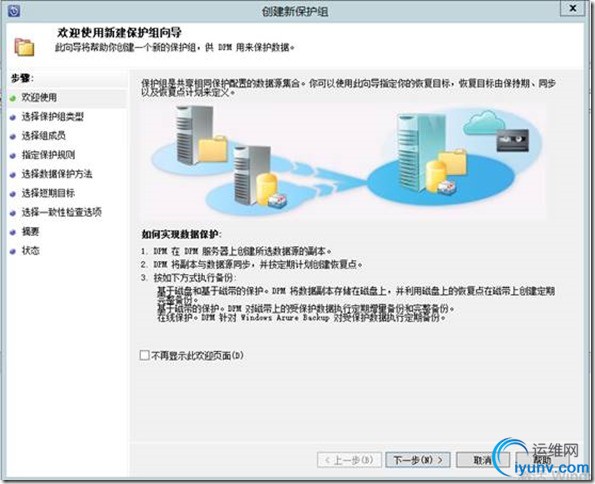Select the 欢迎使用 step
Image resolution: width=595 pixels, height=484 pixels.
[x=39, y=98]
